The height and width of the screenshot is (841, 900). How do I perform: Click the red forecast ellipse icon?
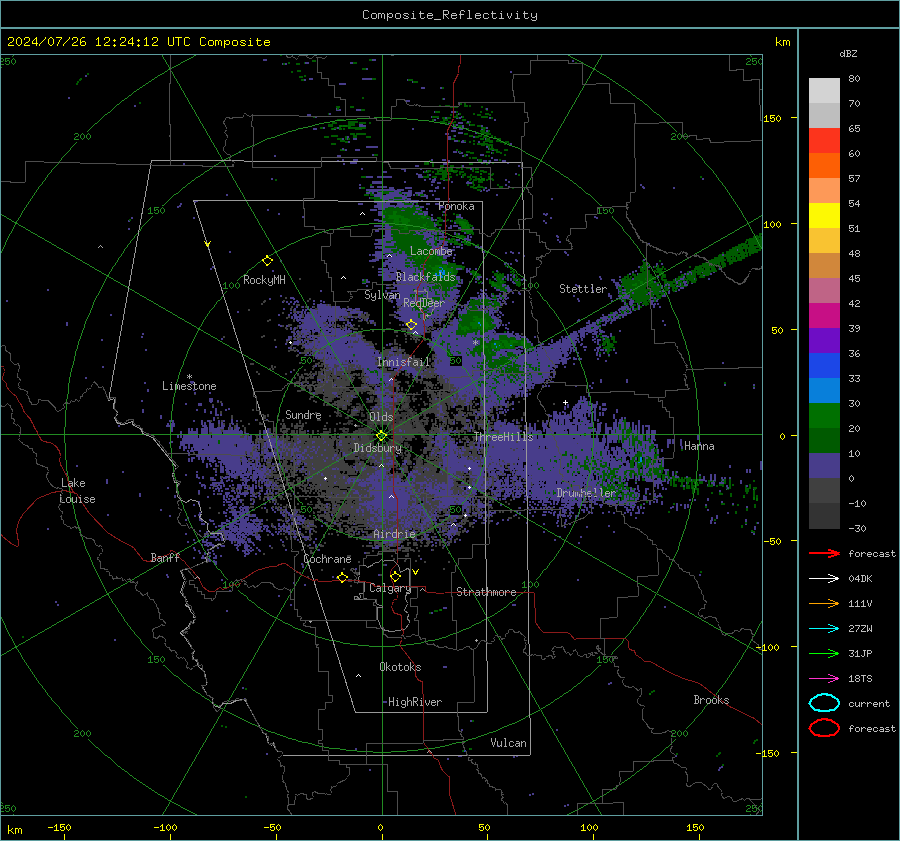[824, 728]
